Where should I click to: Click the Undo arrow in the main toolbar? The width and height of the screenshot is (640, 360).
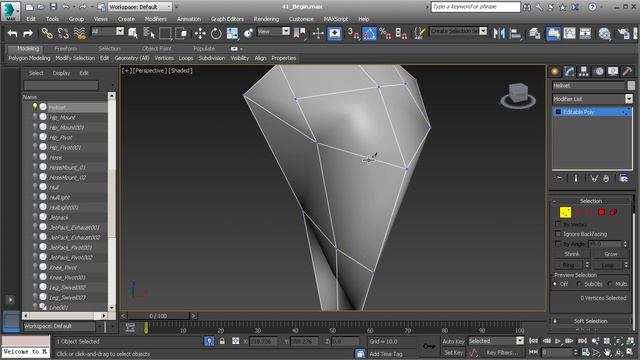coord(12,33)
